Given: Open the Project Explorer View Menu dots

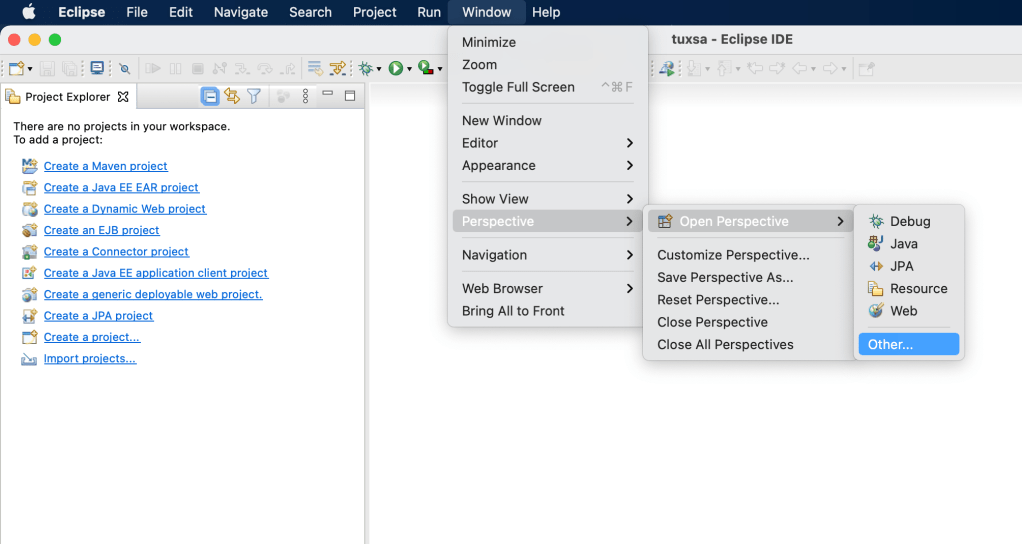Looking at the screenshot, I should (306, 96).
